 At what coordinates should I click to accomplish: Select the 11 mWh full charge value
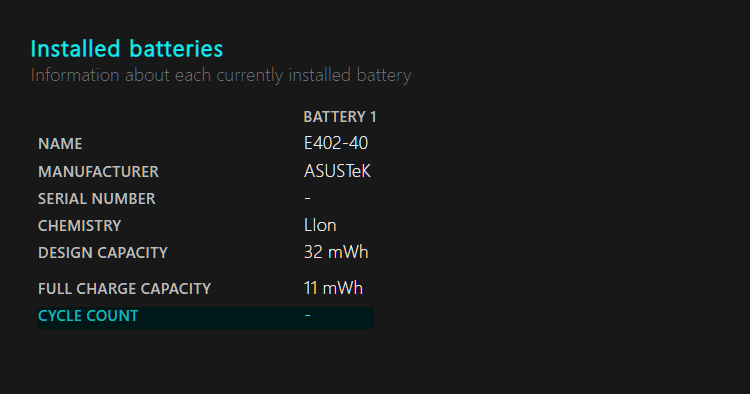333,288
